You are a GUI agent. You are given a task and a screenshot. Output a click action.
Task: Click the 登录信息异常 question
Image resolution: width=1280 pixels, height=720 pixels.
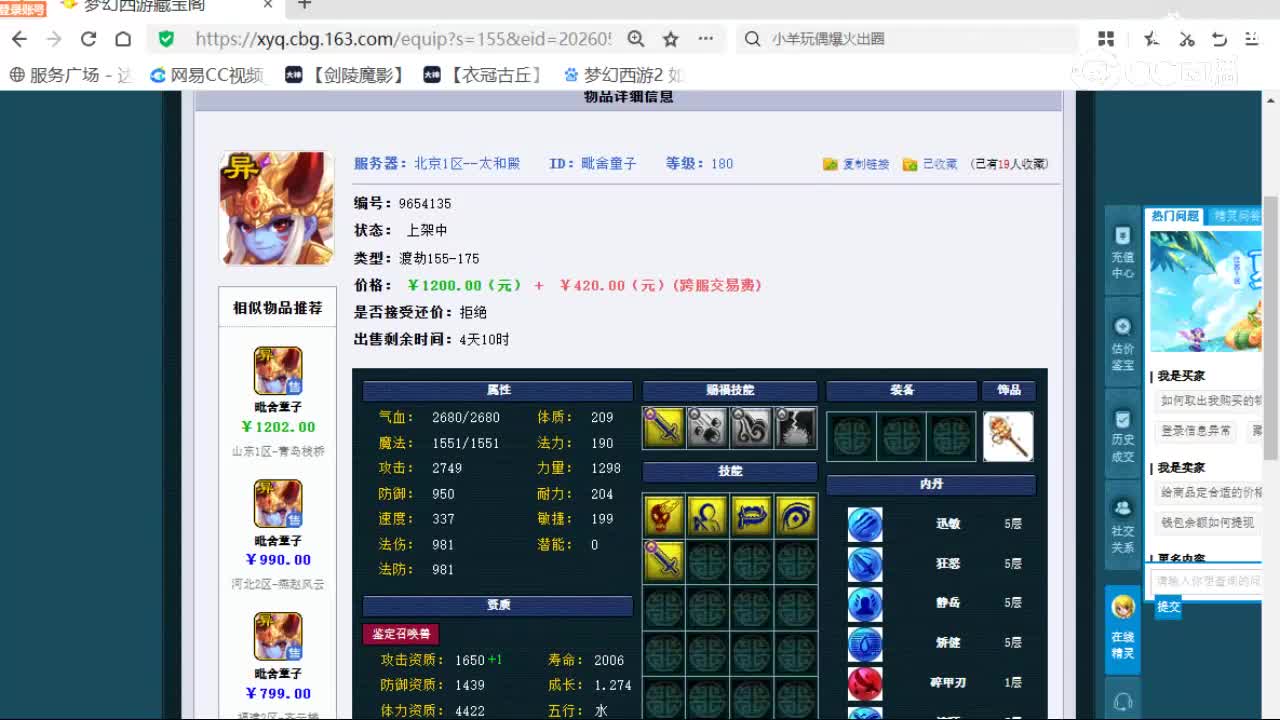pyautogui.click(x=1197, y=431)
